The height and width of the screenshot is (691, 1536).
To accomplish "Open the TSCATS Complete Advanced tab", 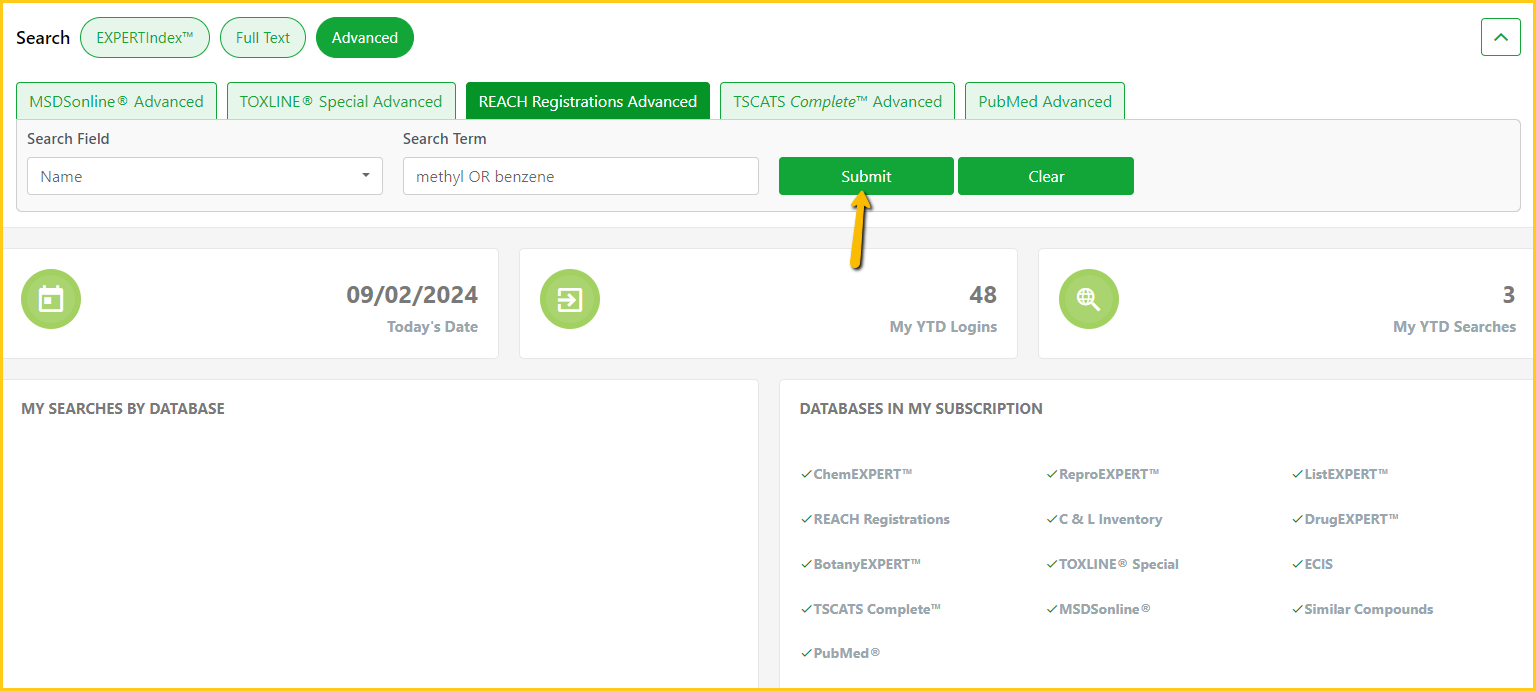I will [837, 101].
